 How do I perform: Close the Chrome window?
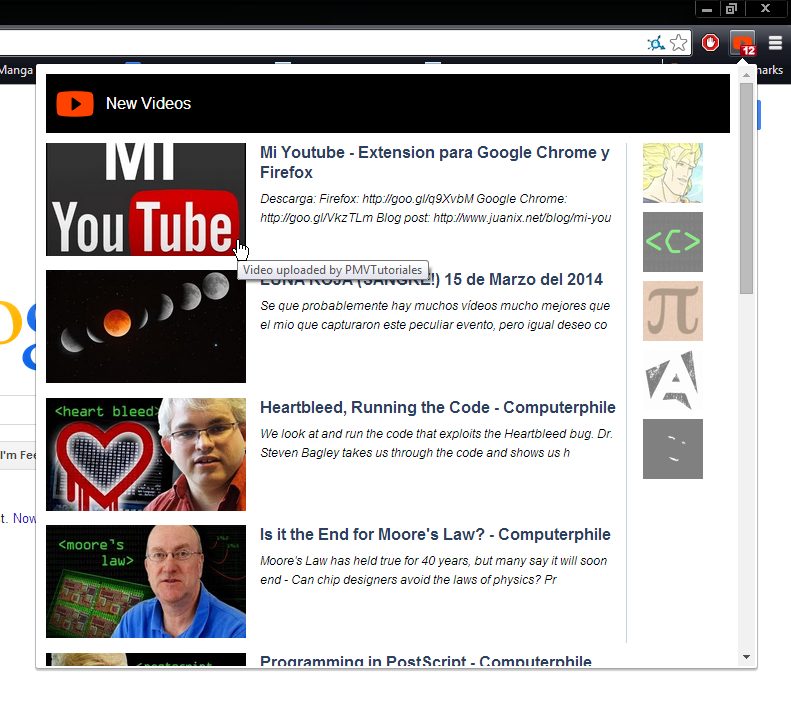pyautogui.click(x=765, y=9)
